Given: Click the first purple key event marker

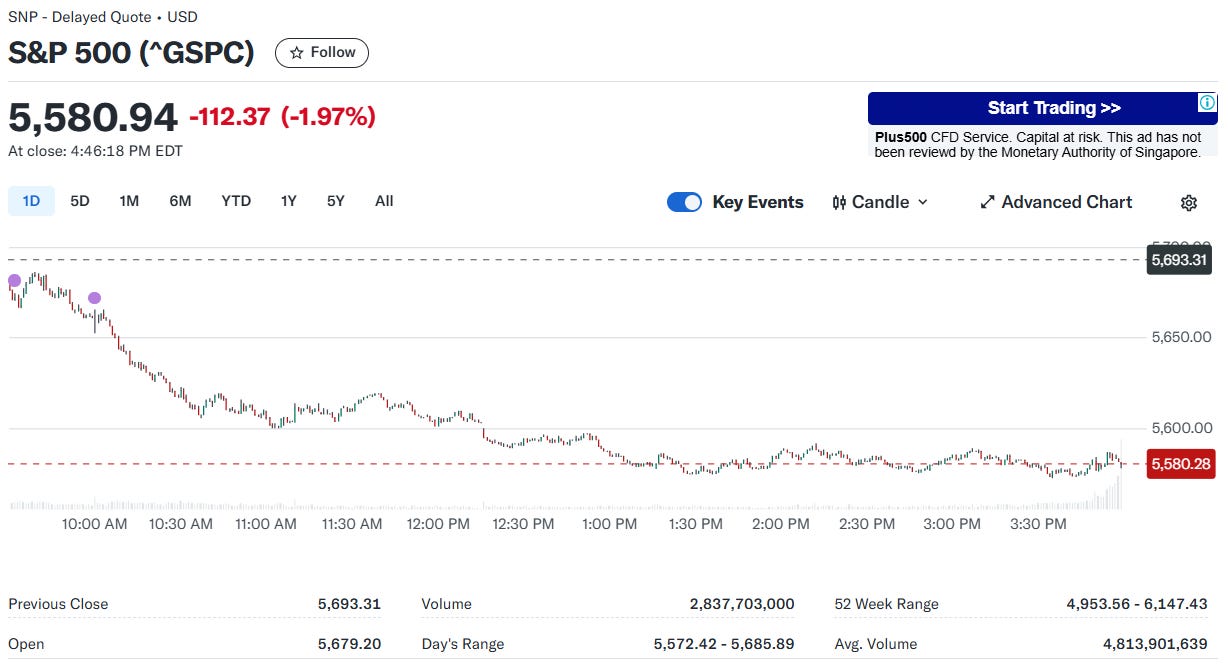Looking at the screenshot, I should point(14,281).
